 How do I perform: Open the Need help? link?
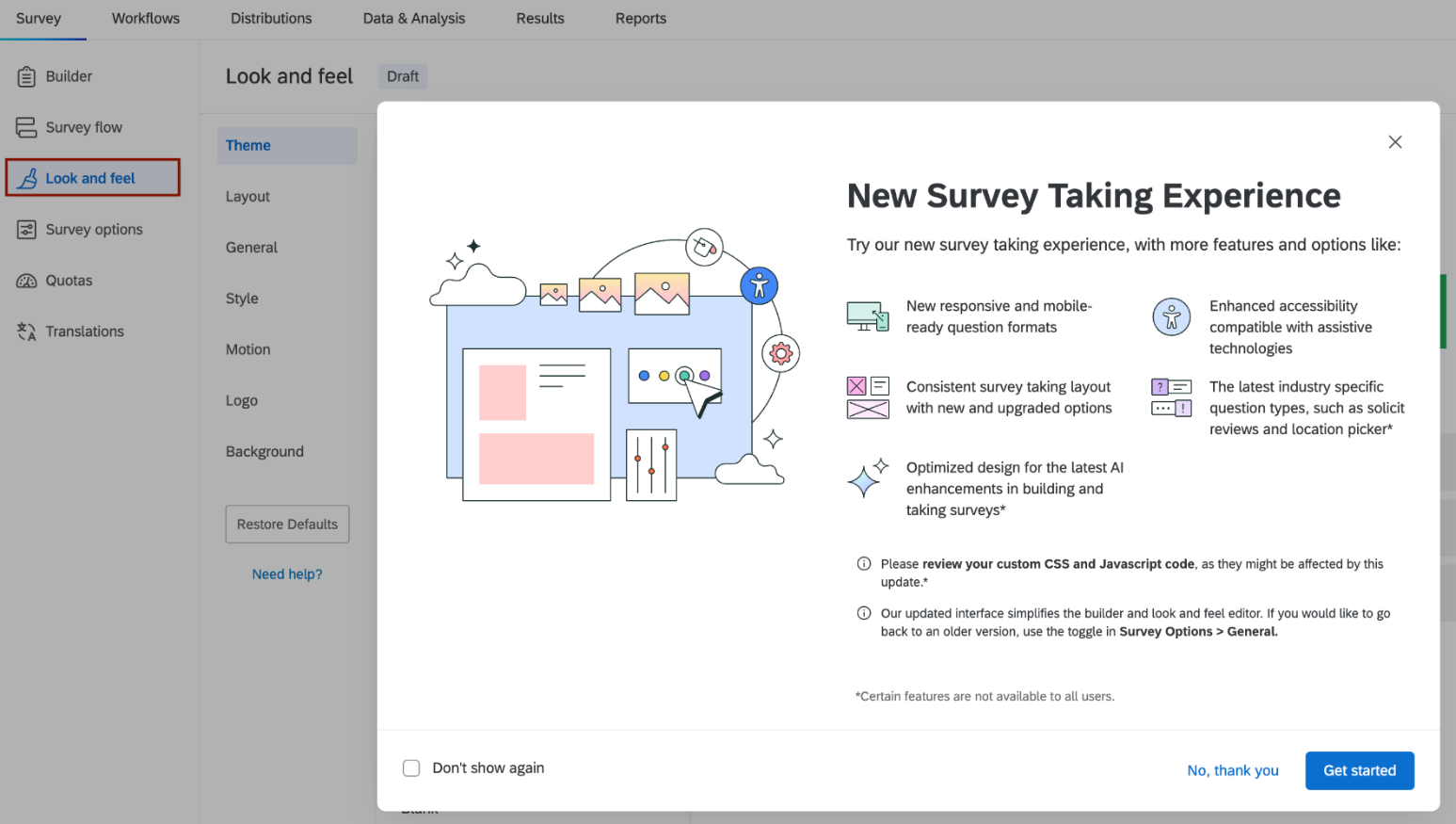click(287, 574)
